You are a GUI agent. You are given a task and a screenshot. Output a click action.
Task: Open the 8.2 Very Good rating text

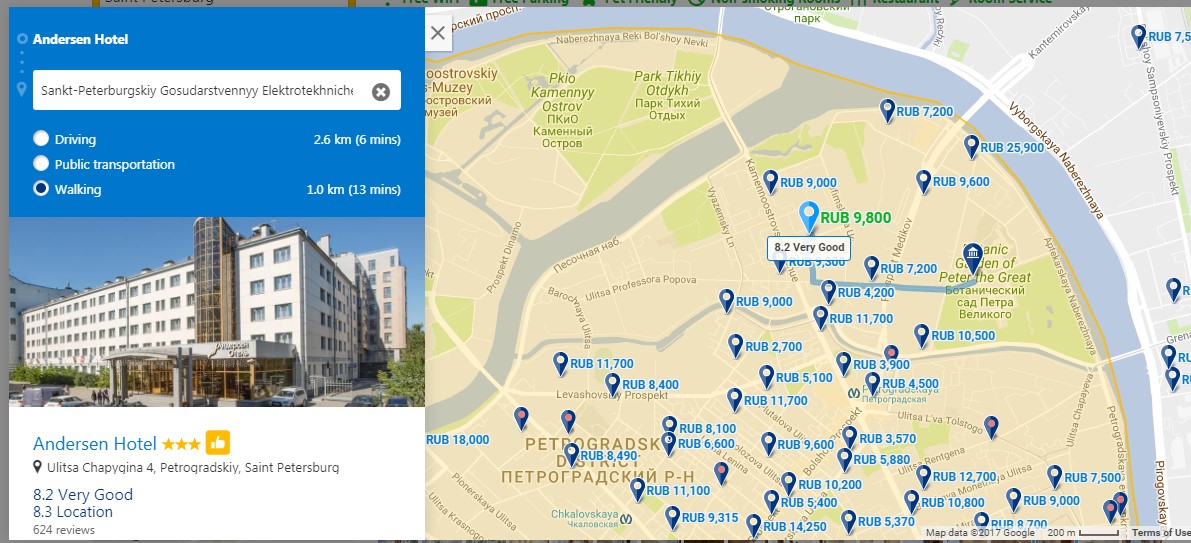click(x=83, y=494)
